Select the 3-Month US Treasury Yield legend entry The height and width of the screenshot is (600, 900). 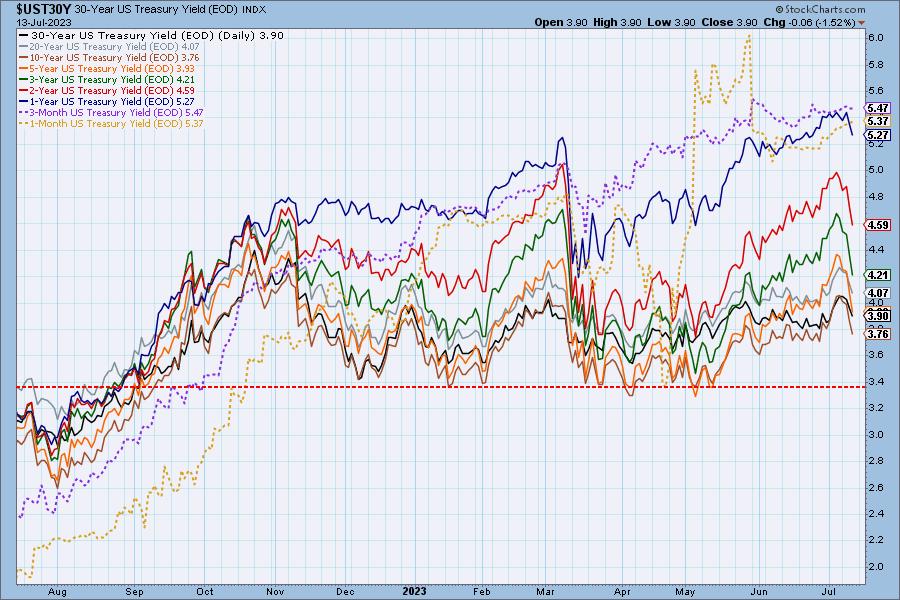click(111, 113)
